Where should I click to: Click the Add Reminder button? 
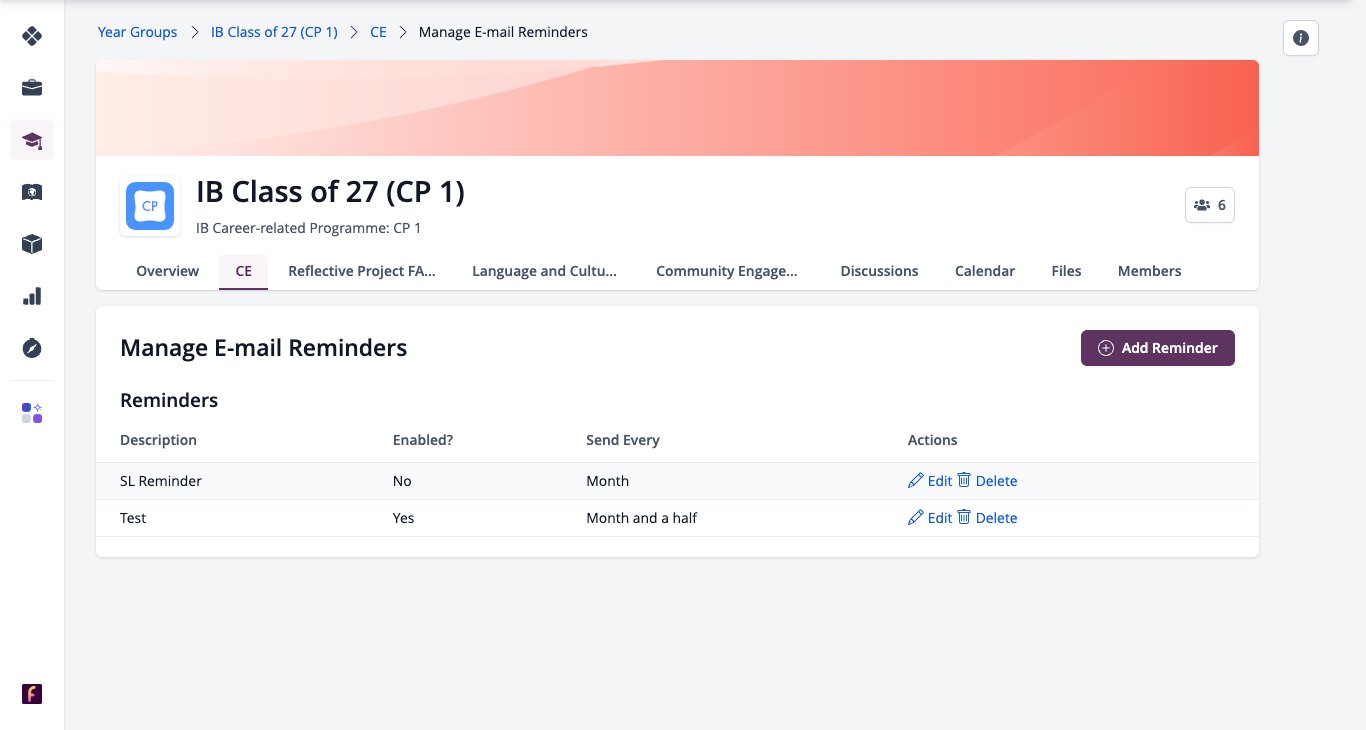tap(1157, 348)
